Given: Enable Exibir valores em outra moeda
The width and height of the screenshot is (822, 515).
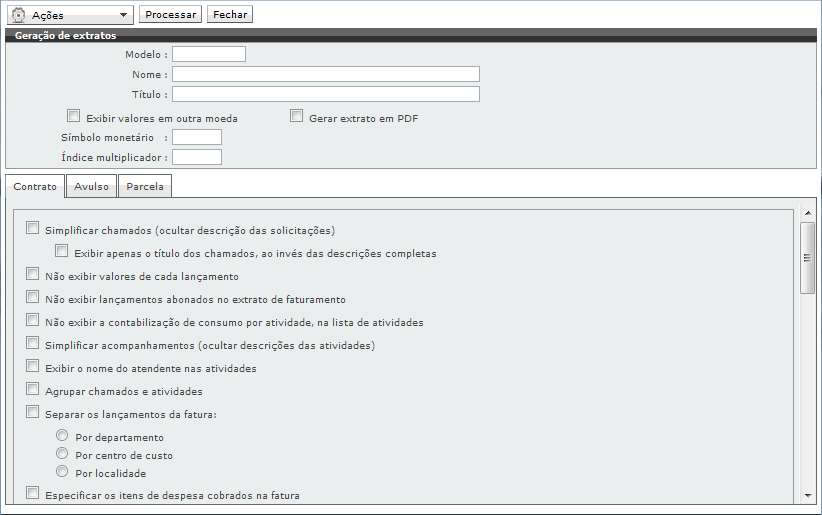Looking at the screenshot, I should (73, 116).
